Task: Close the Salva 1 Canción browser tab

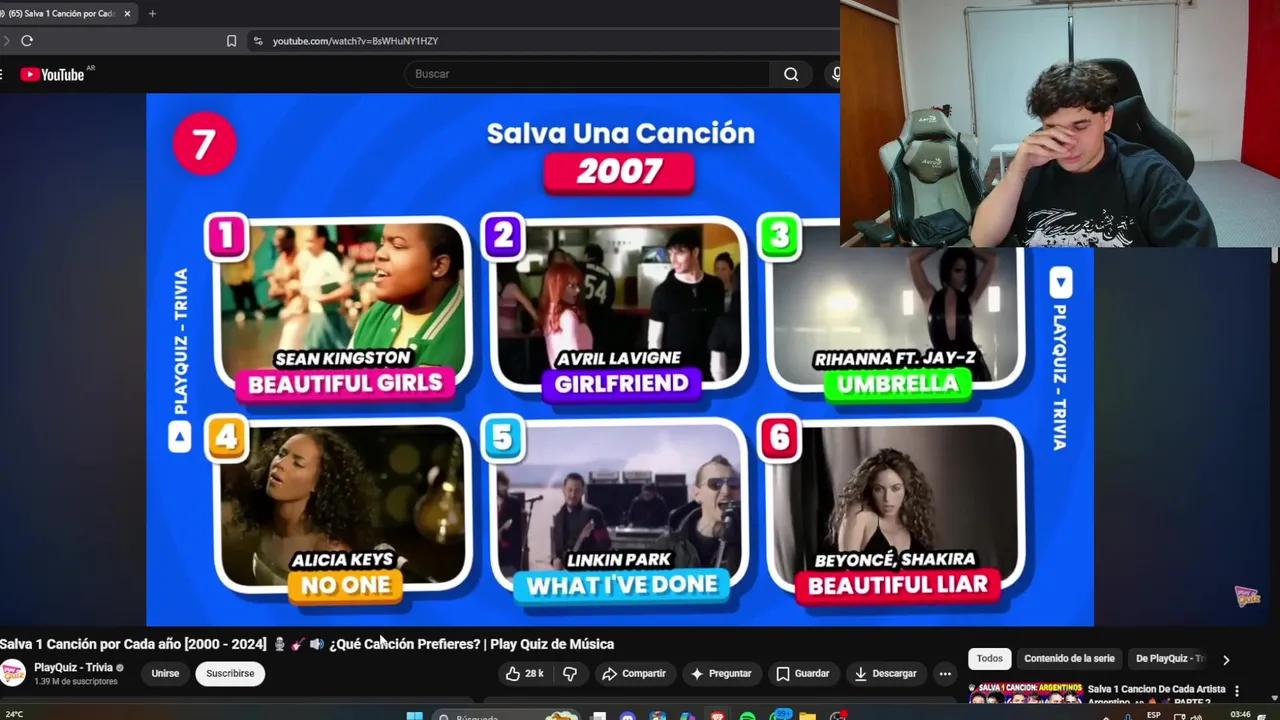Action: click(x=127, y=14)
